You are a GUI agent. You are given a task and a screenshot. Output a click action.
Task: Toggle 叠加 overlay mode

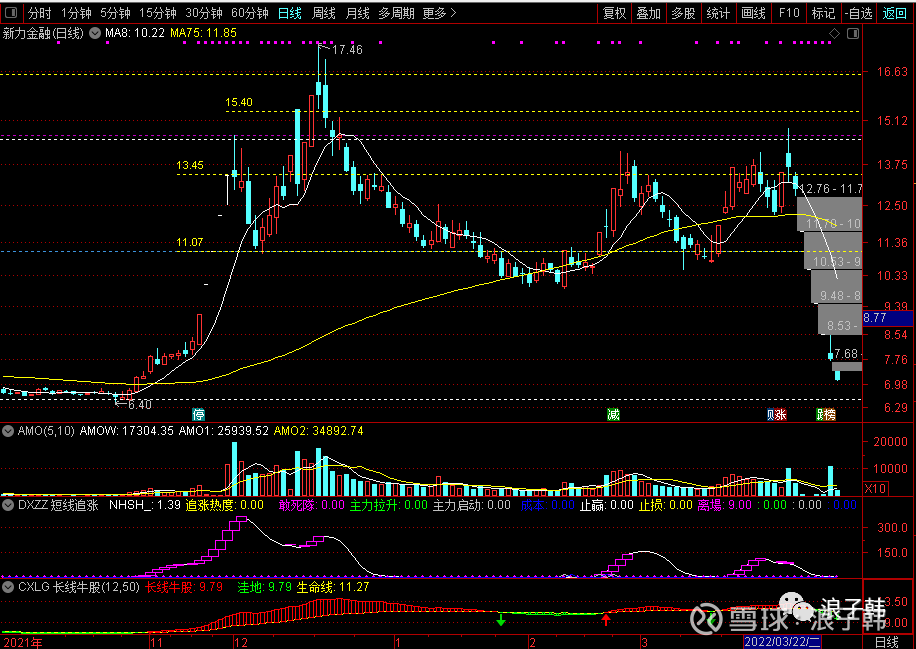(648, 13)
